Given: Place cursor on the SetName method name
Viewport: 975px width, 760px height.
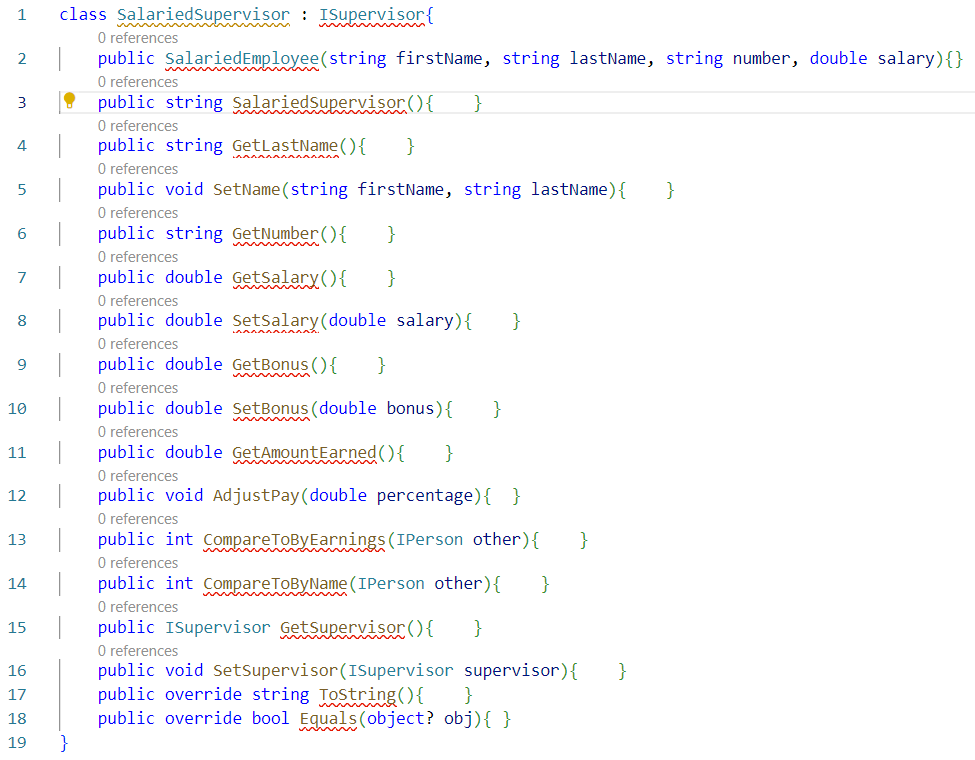Looking at the screenshot, I should [247, 190].
